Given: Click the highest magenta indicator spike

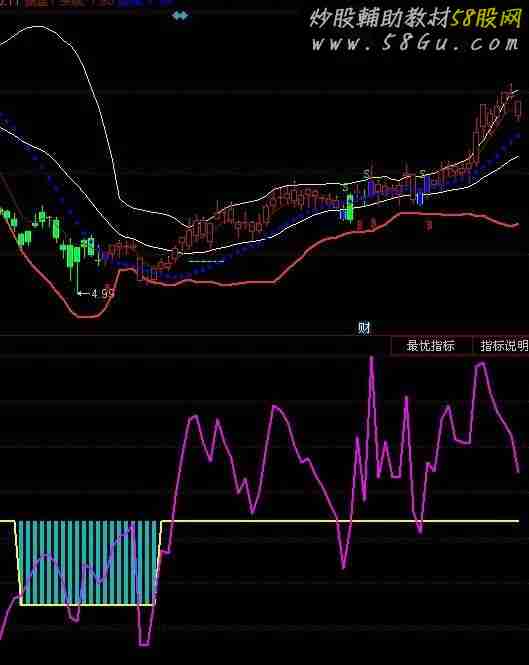Looking at the screenshot, I should [372, 359].
